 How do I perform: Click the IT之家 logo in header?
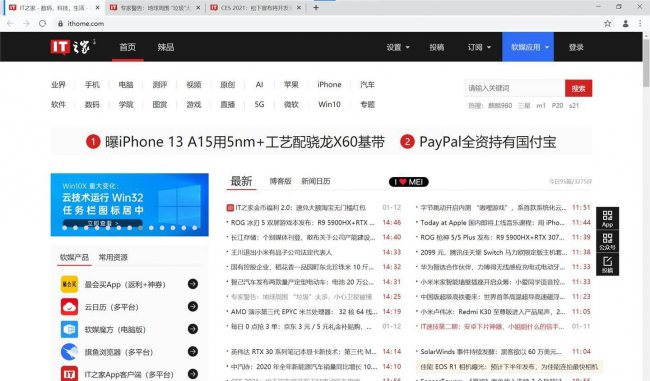pos(73,47)
